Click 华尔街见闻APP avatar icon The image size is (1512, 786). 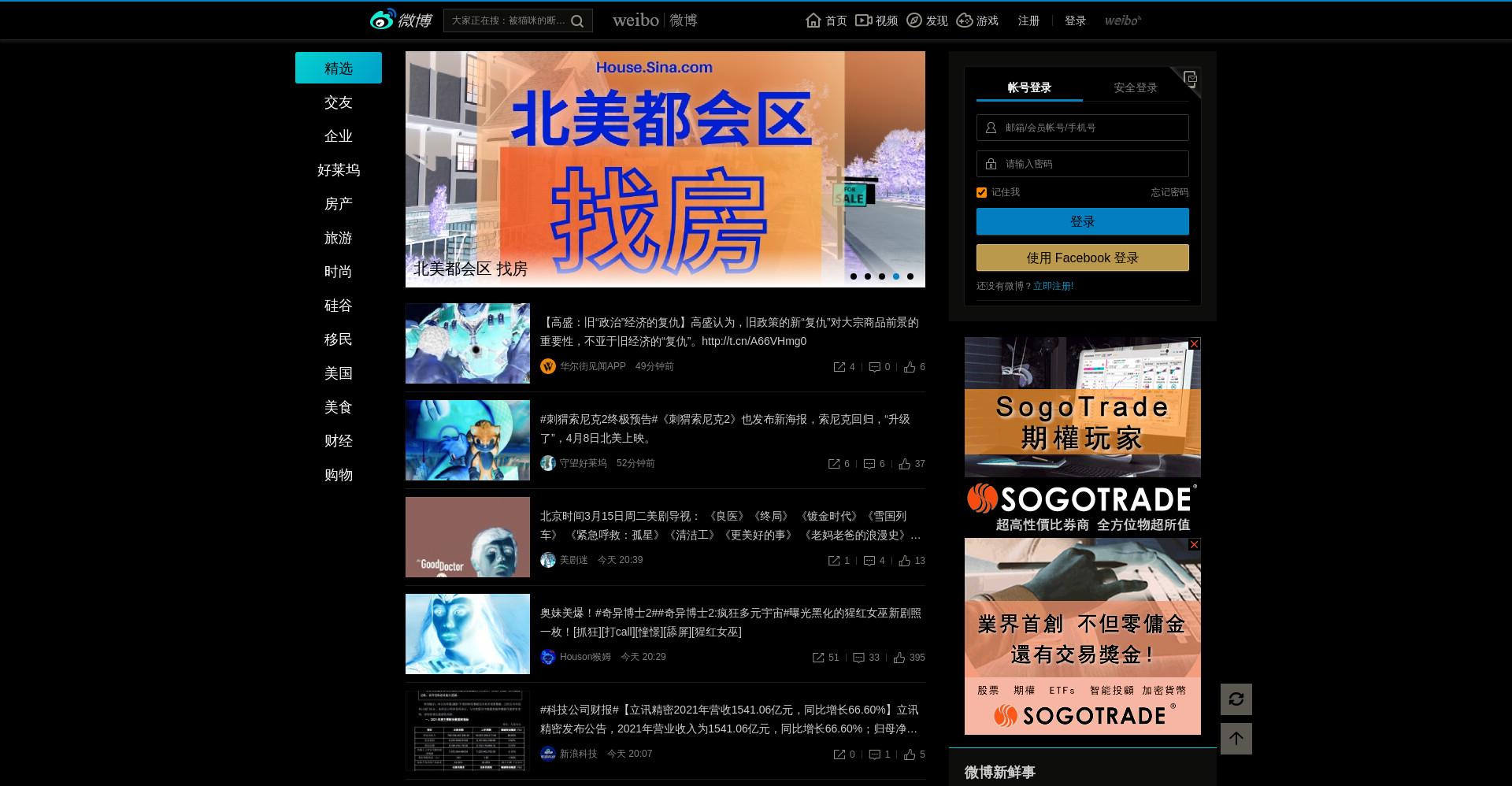548,366
